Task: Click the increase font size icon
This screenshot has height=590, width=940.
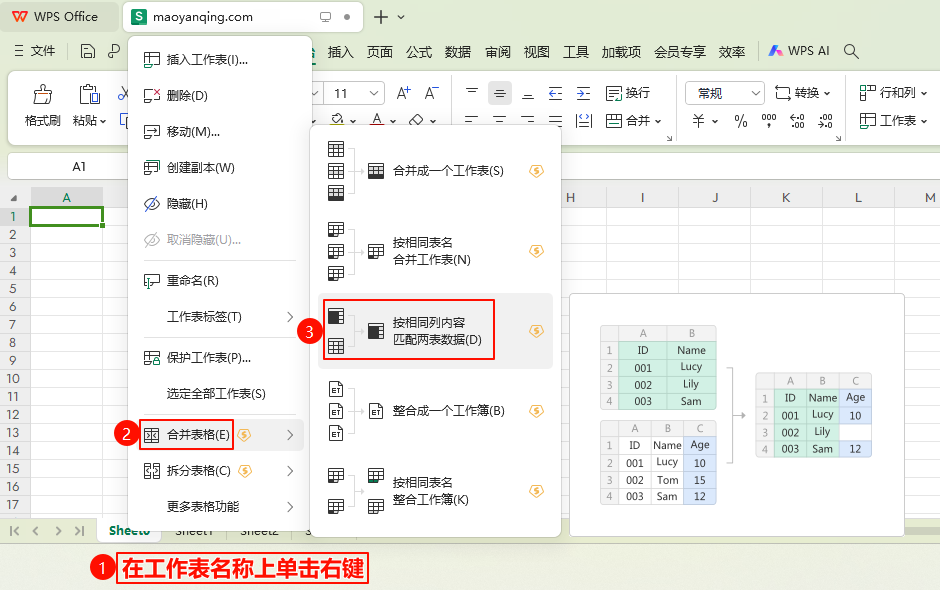Action: coord(404,93)
